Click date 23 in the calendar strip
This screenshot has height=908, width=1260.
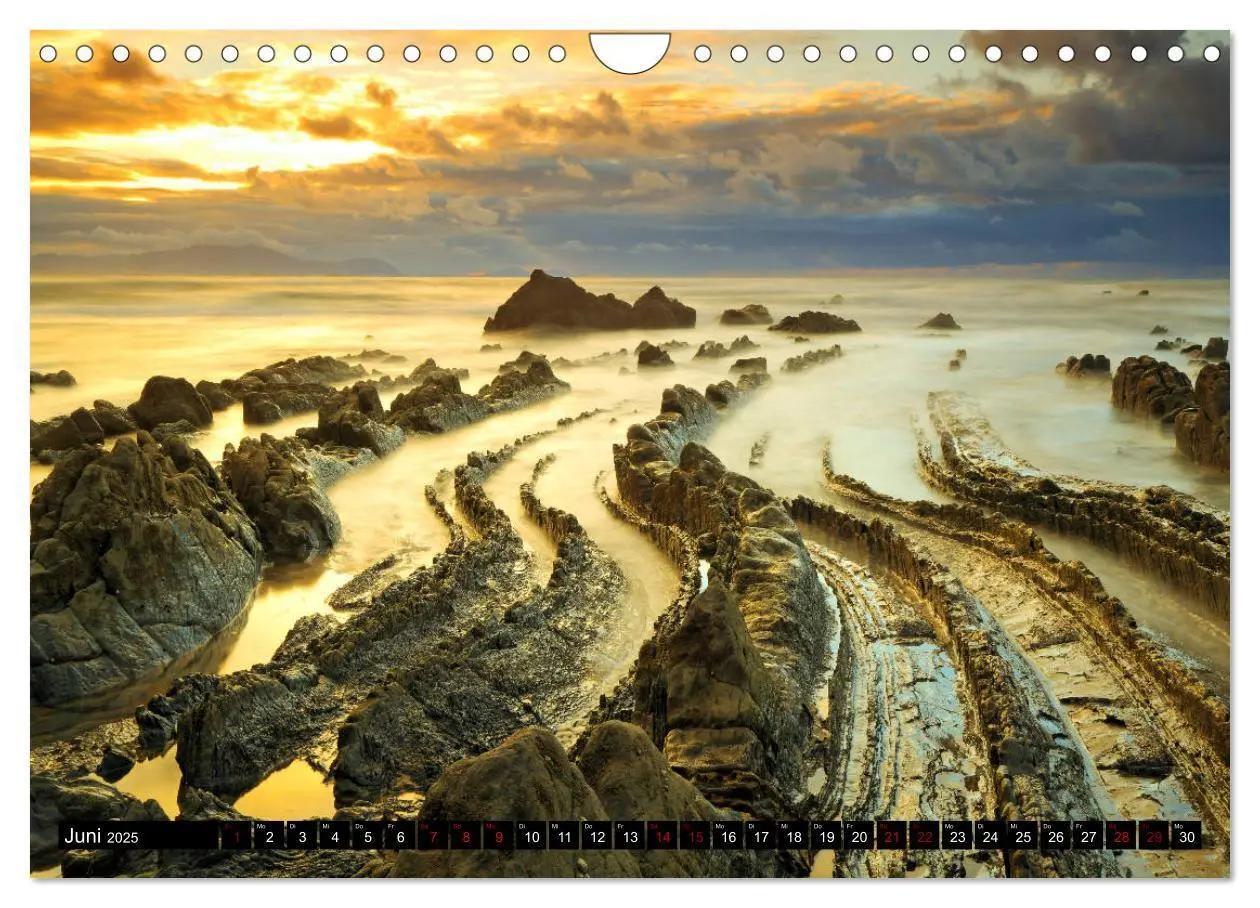[957, 836]
